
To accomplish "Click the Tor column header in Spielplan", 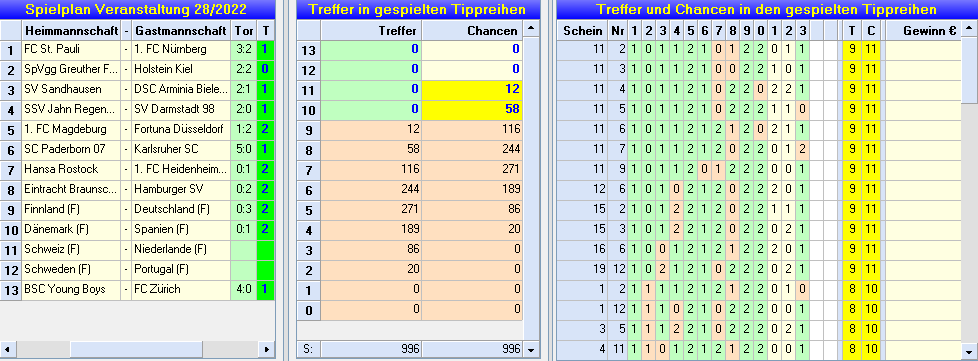I will point(244,31).
